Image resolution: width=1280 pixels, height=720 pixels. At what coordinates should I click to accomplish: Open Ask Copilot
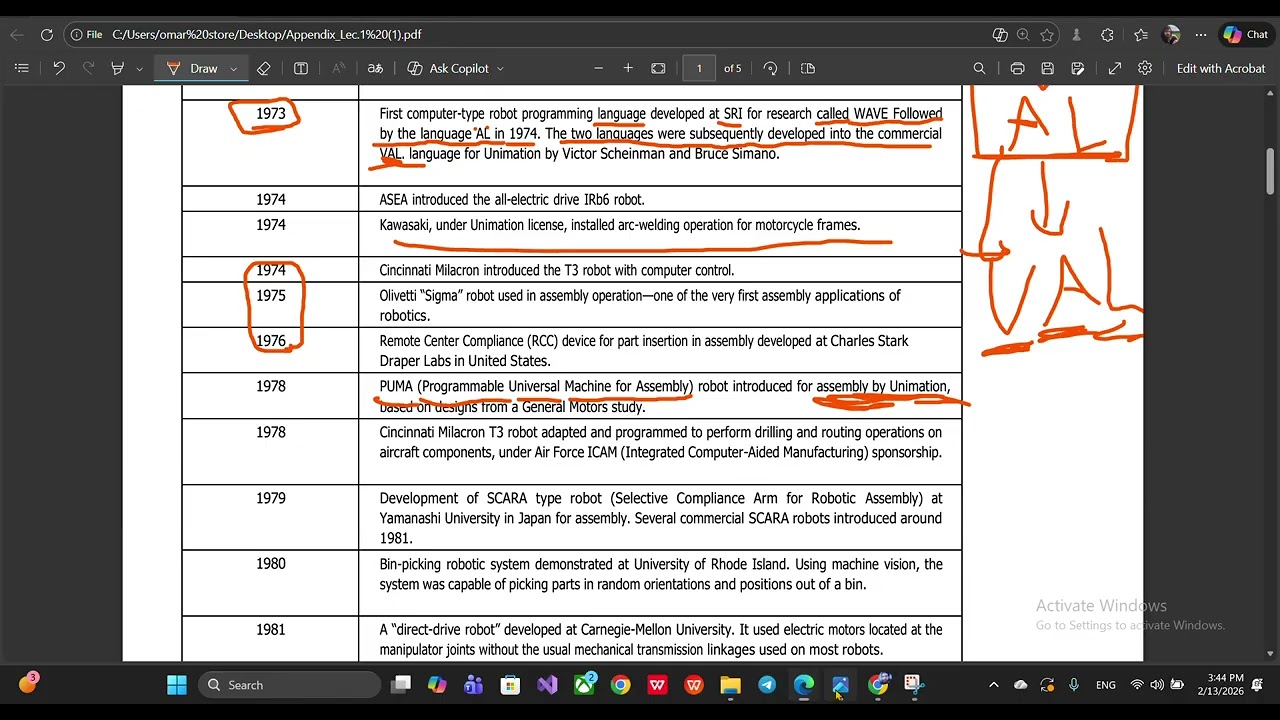click(x=448, y=68)
